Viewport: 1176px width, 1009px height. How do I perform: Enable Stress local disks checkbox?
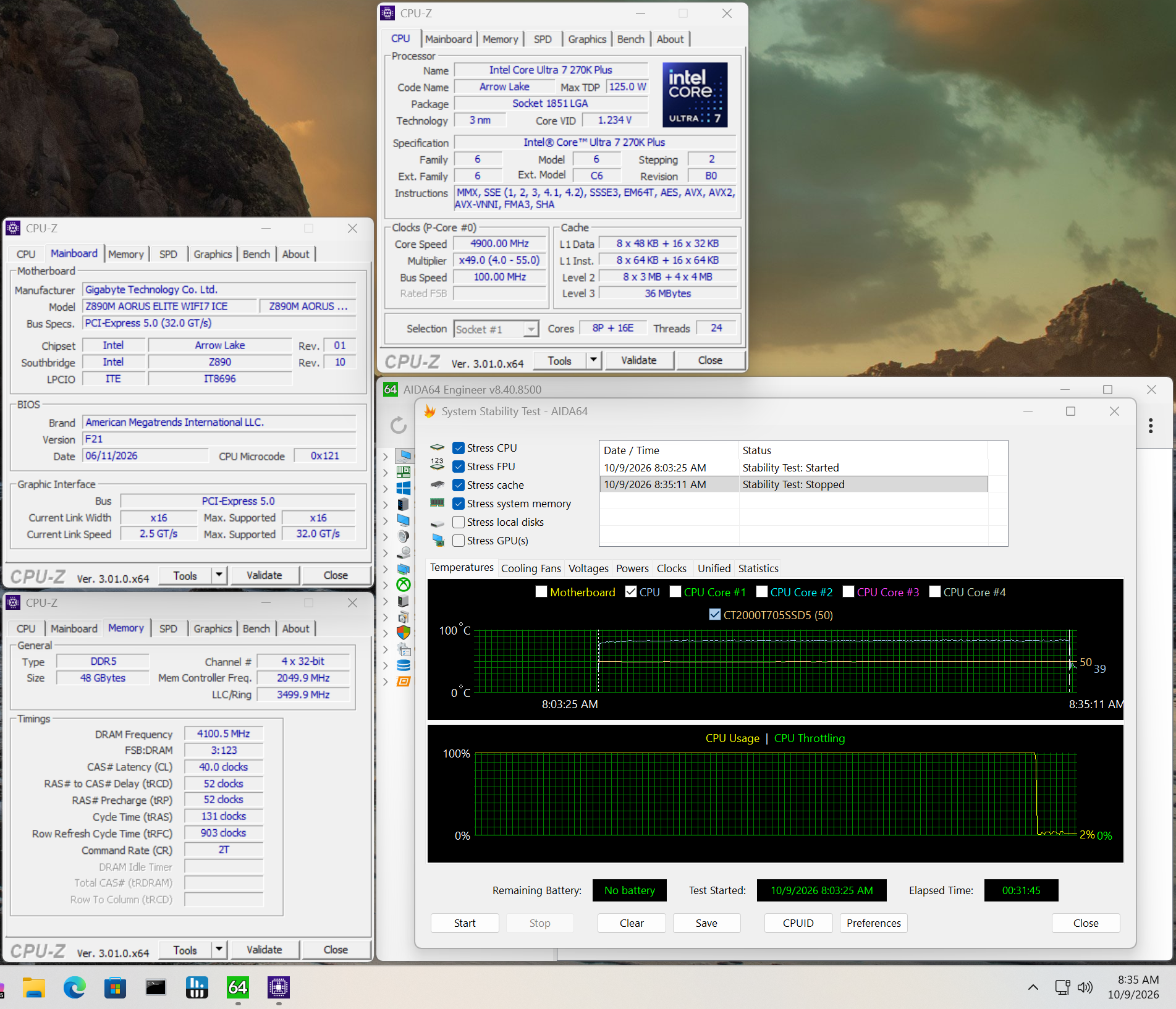pos(459,522)
